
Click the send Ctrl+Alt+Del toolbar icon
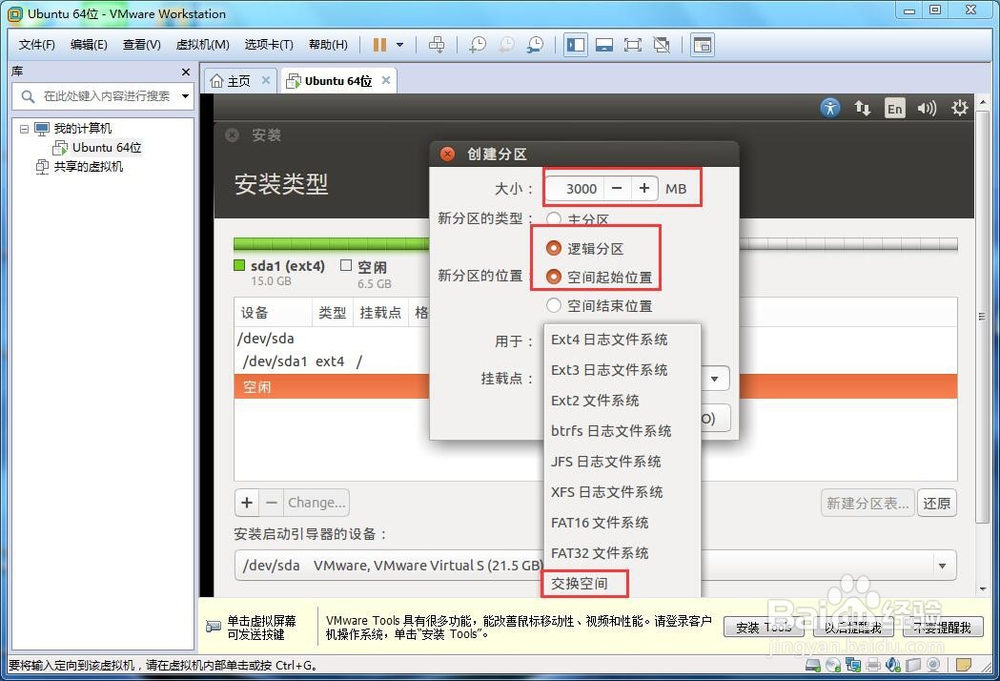coord(437,45)
